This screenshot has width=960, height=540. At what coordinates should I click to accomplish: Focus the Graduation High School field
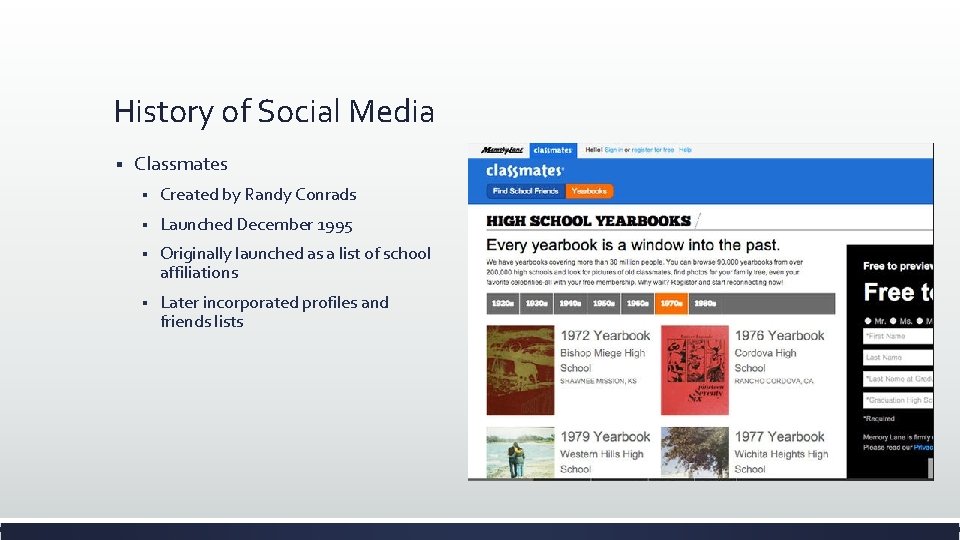[898, 400]
